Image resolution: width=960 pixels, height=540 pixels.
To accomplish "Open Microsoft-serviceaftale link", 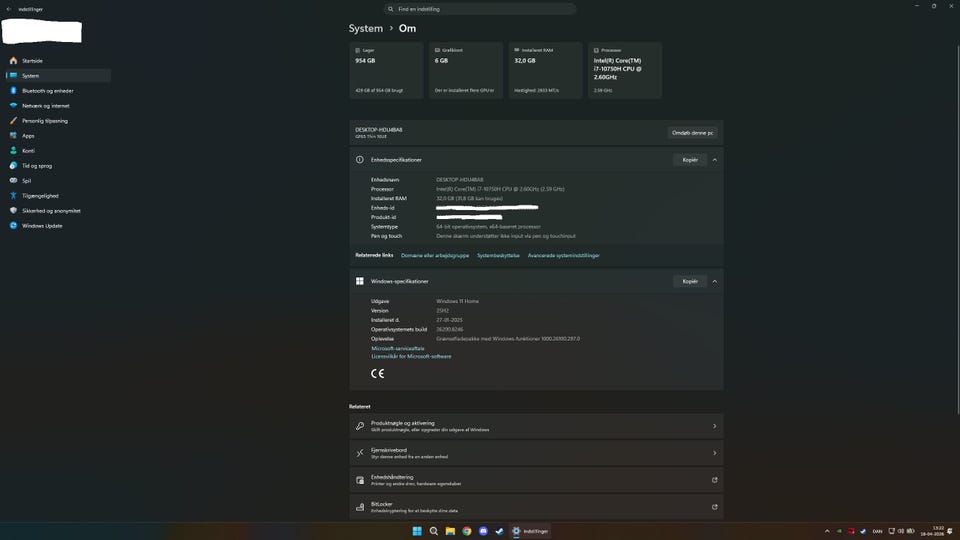I will point(398,348).
